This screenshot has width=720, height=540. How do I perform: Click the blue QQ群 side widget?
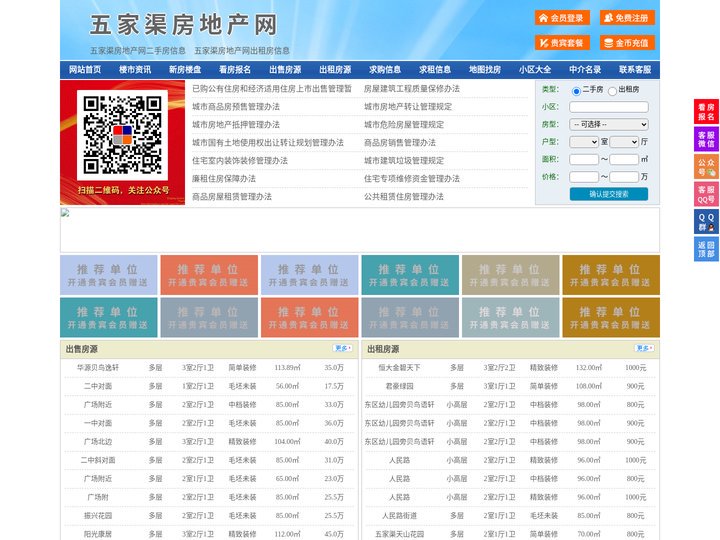click(x=706, y=222)
